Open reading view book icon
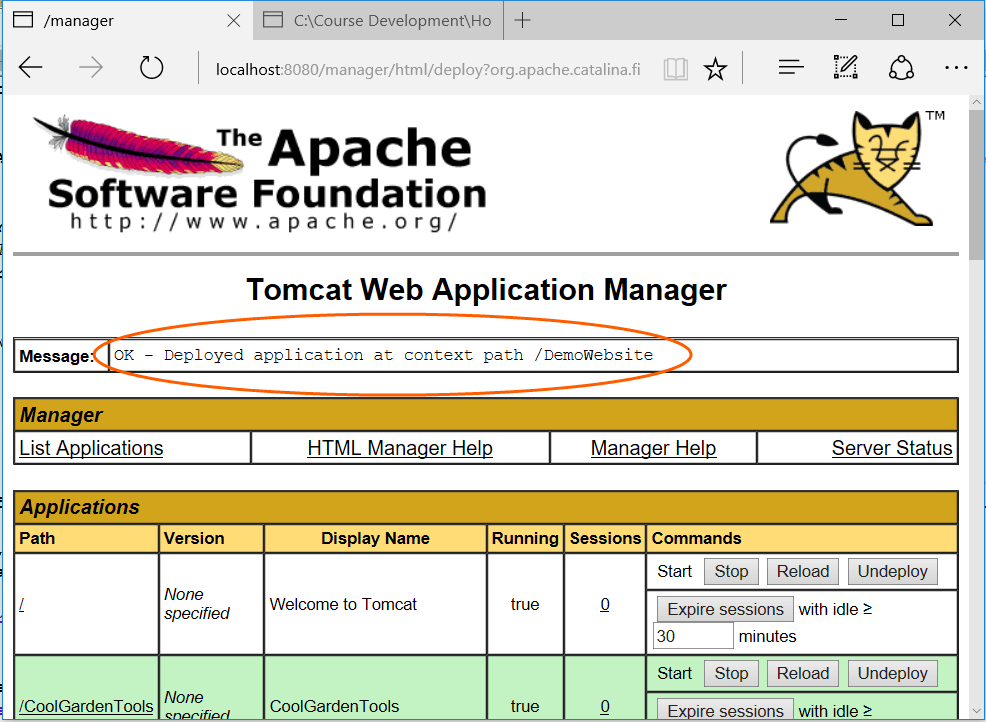This screenshot has width=986, height=722. (x=676, y=69)
